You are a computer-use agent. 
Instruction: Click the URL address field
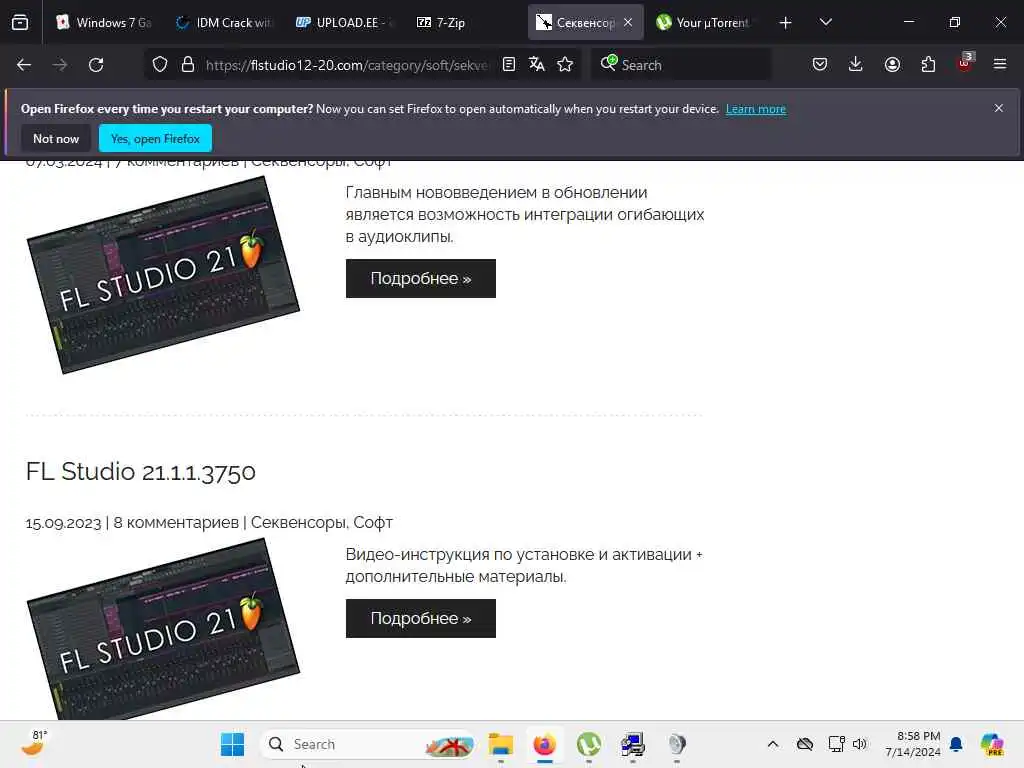coord(346,65)
